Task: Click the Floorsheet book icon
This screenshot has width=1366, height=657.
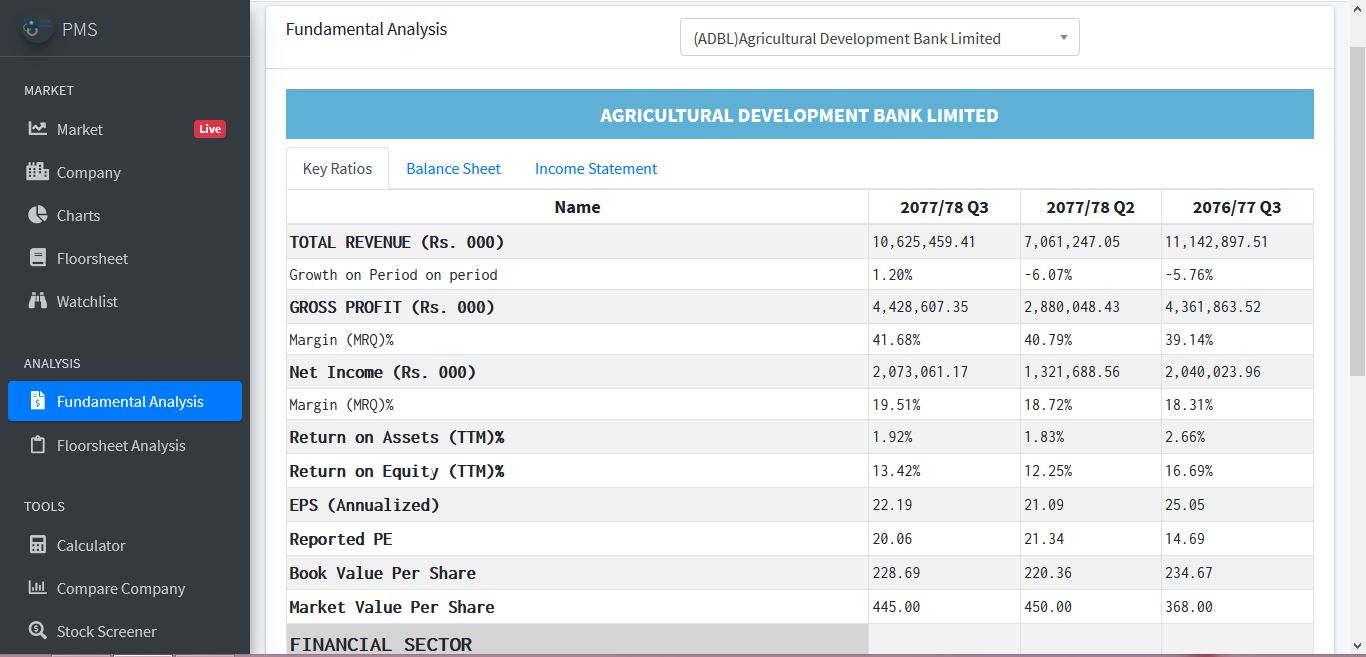Action: point(38,258)
